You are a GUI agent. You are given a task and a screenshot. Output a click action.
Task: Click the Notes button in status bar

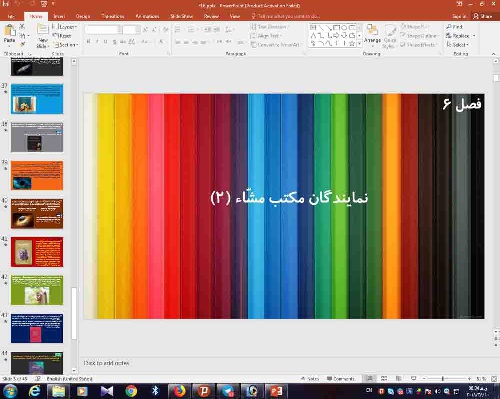click(310, 379)
